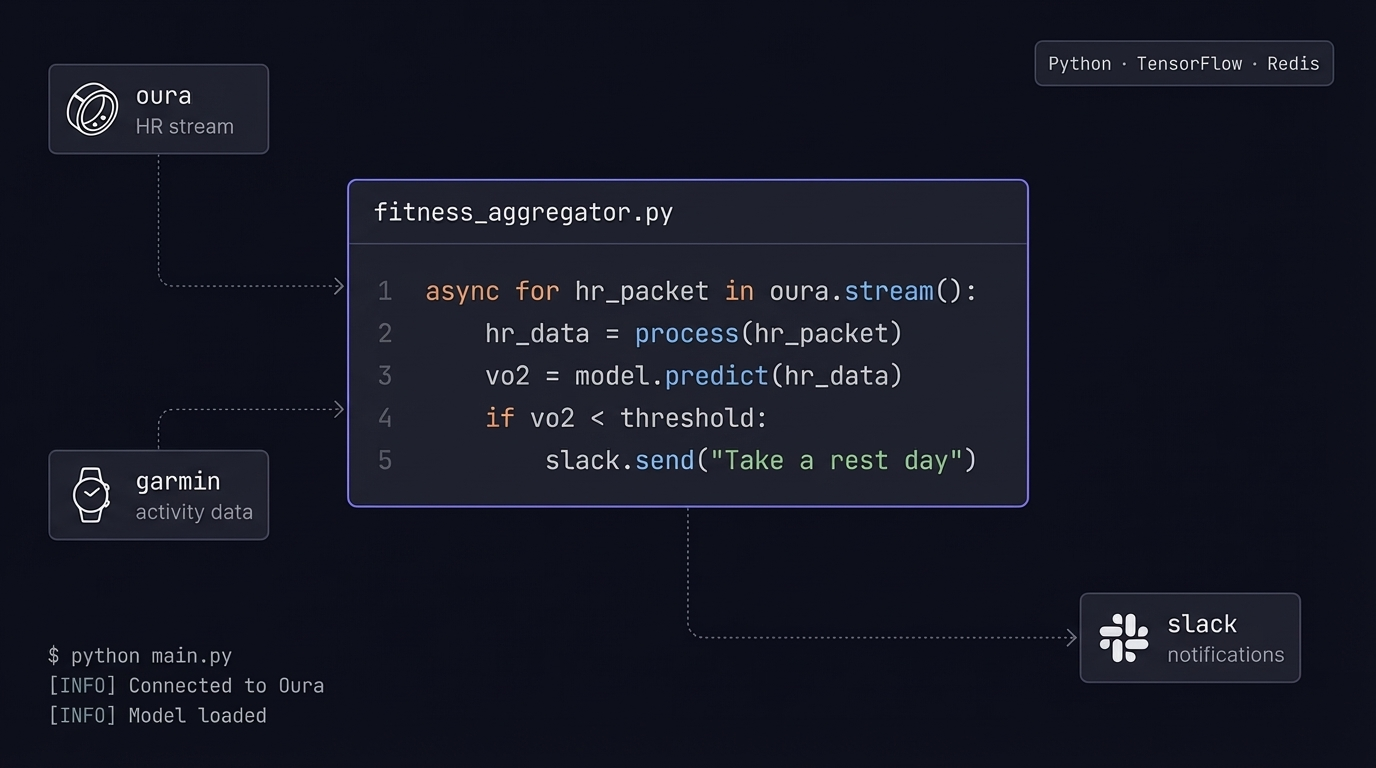The width and height of the screenshot is (1376, 768).
Task: Select the "Take a rest day" string
Action: tap(838, 460)
